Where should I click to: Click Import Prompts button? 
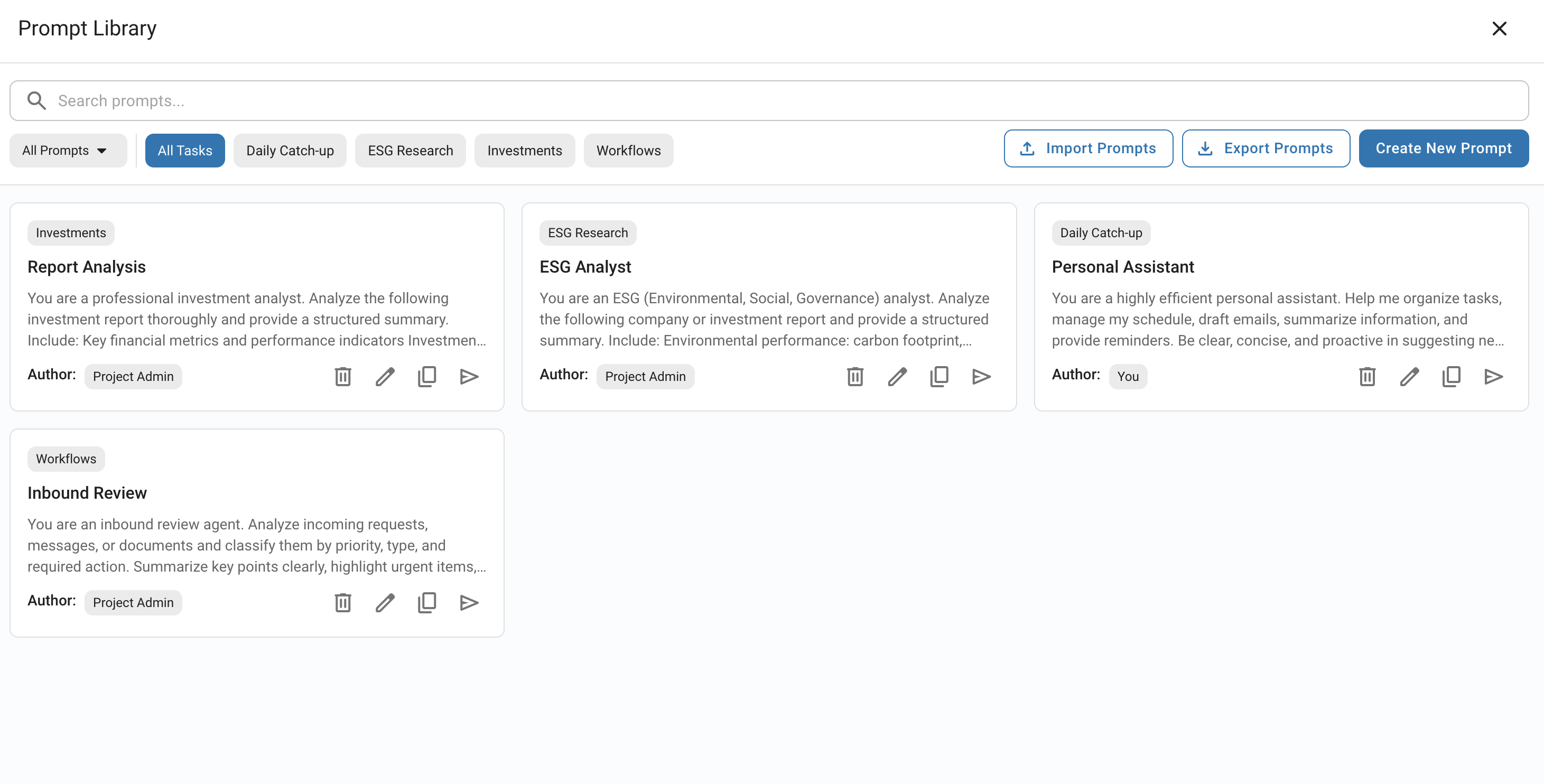coord(1088,148)
